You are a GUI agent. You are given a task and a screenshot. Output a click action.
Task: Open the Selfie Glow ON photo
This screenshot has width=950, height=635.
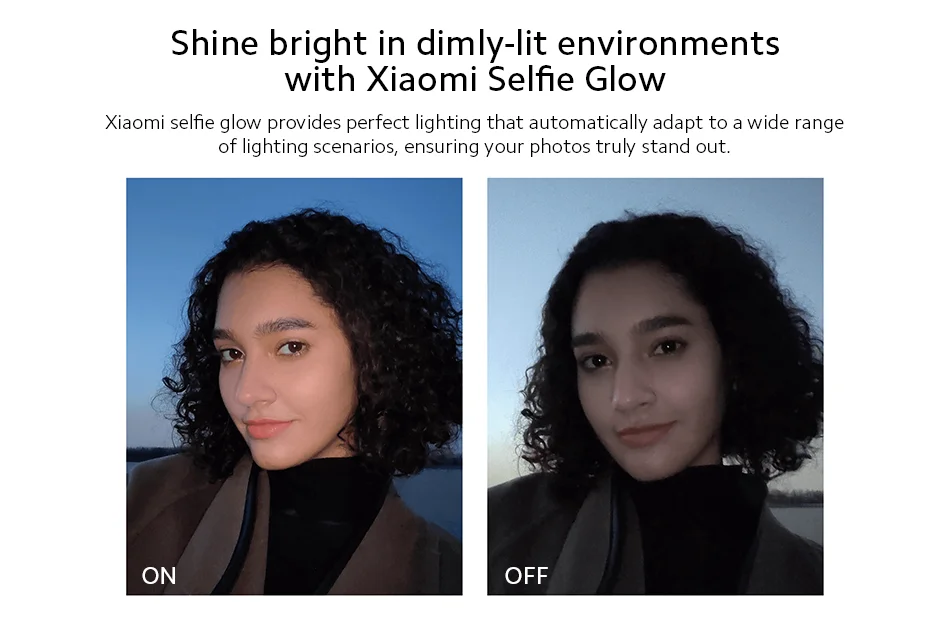294,386
